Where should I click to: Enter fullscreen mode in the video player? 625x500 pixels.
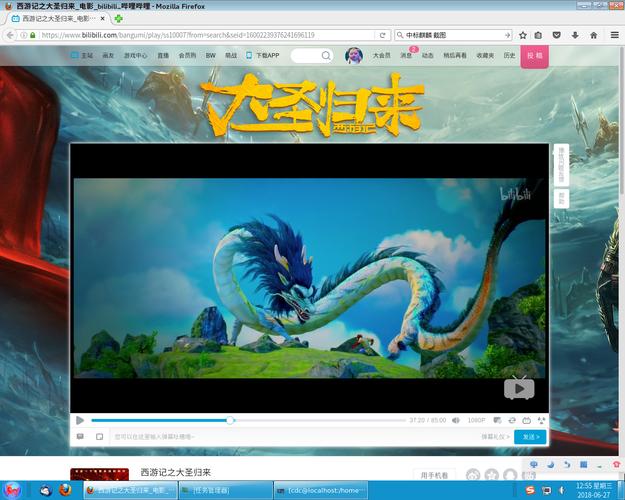pyautogui.click(x=541, y=420)
